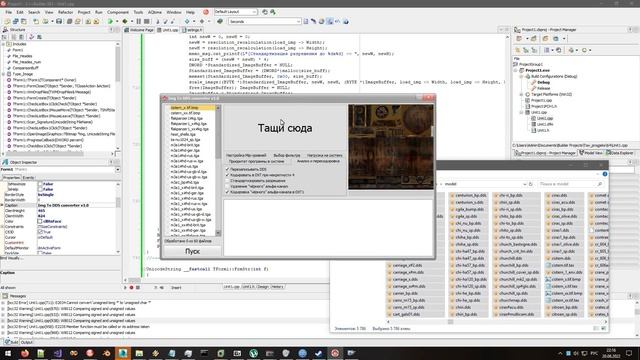Open the Tools menu
The width and height of the screenshot is (640, 360).
pyautogui.click(x=138, y=12)
